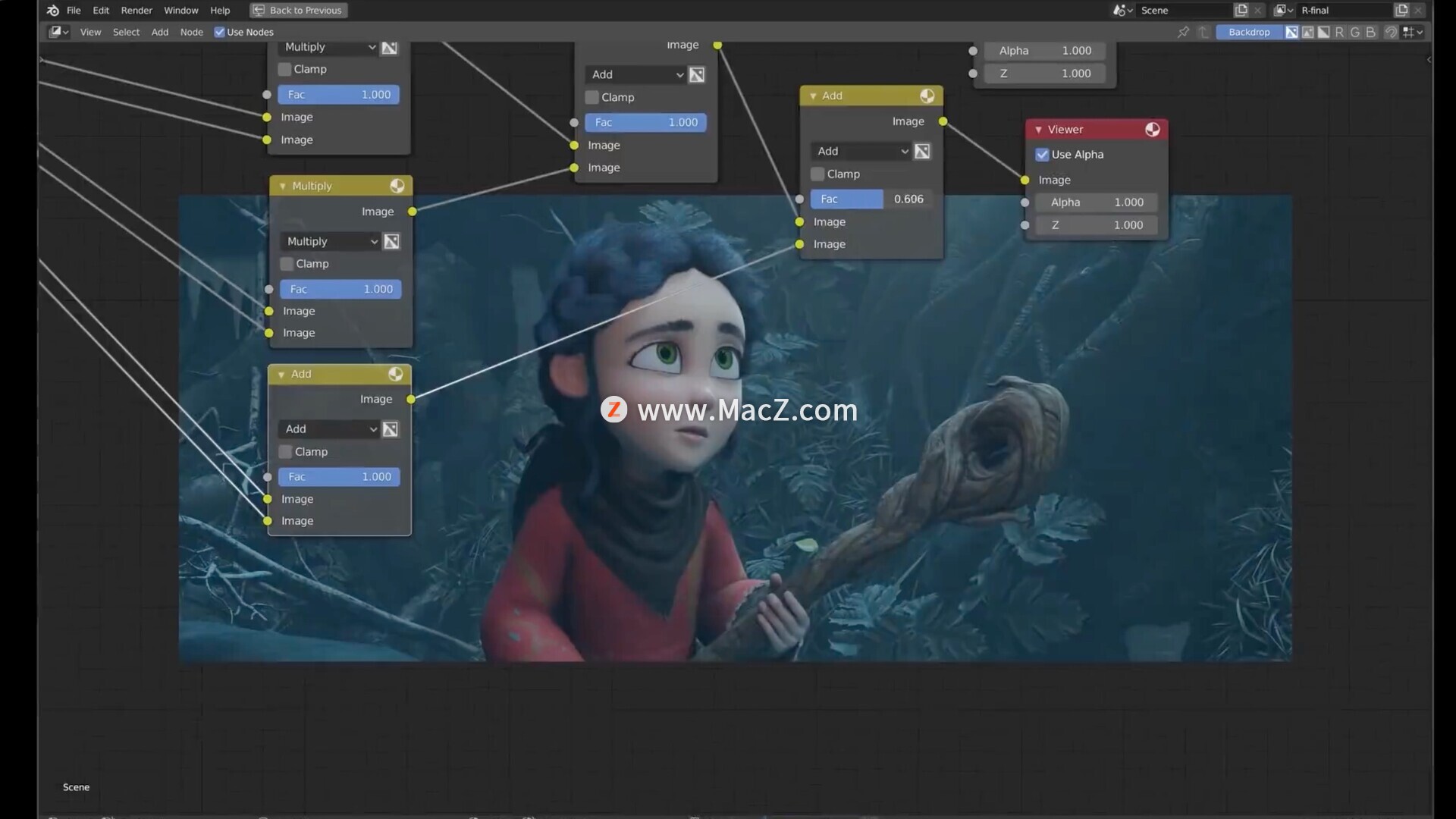
Task: Toggle include-alpha icon on headed Multiply node
Action: 391,242
